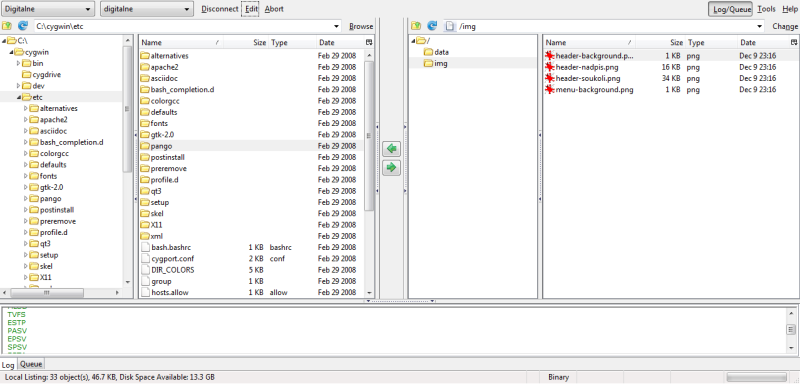800x384 pixels.
Task: Click header-background png file icon
Action: (x=549, y=56)
